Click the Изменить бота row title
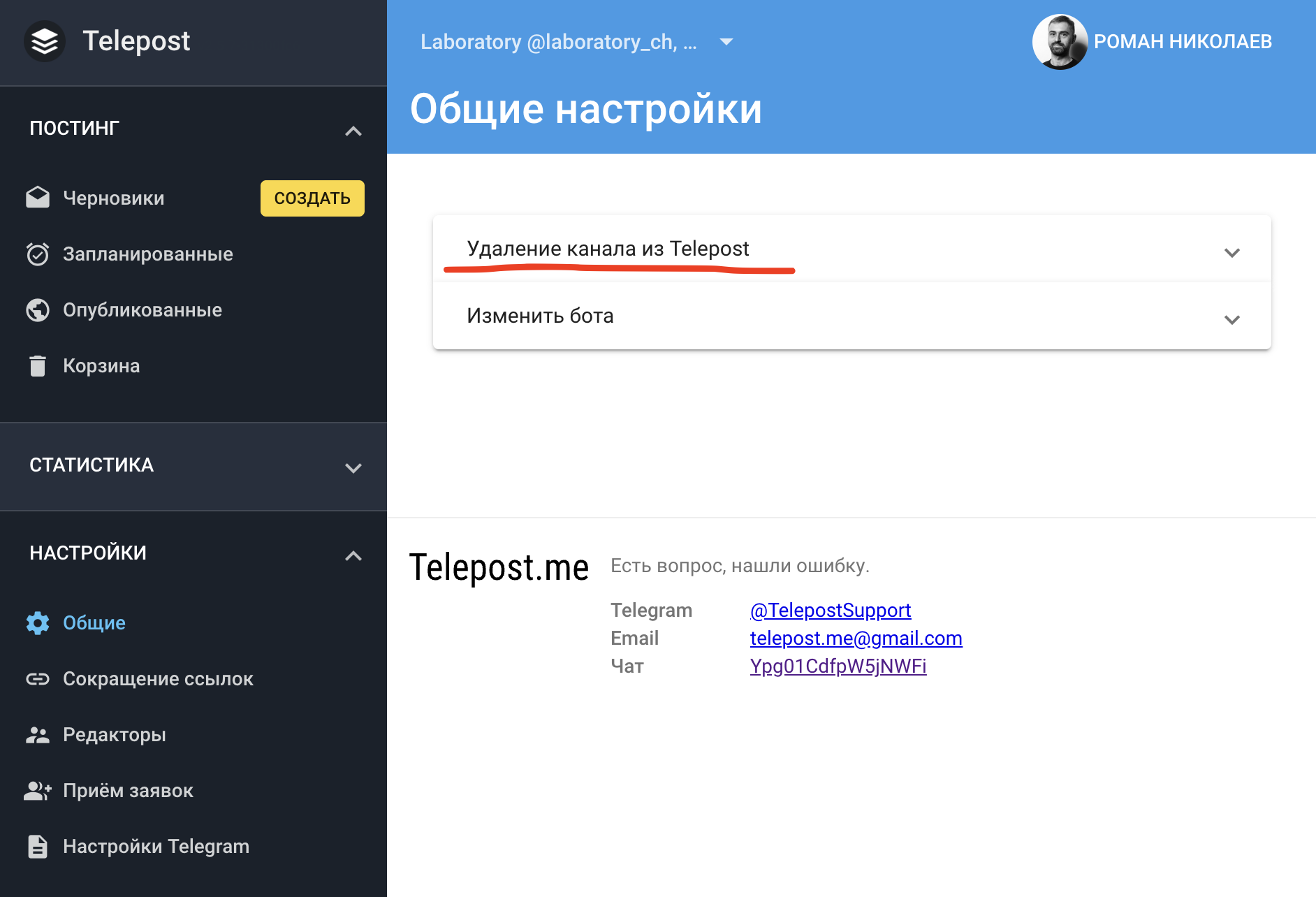The height and width of the screenshot is (897, 1316). pyautogui.click(x=540, y=316)
